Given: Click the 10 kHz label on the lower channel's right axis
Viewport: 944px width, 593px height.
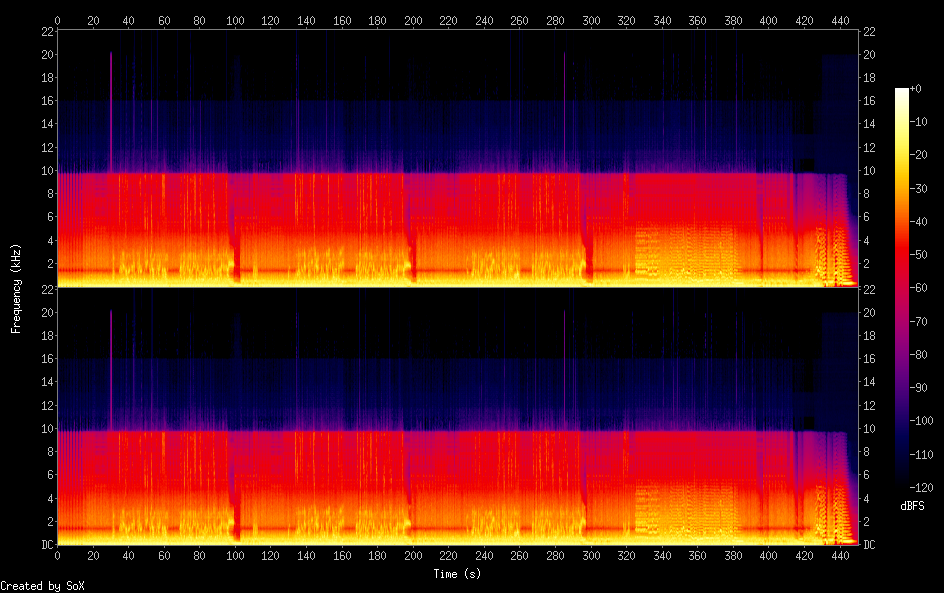Looking at the screenshot, I should pos(870,429).
